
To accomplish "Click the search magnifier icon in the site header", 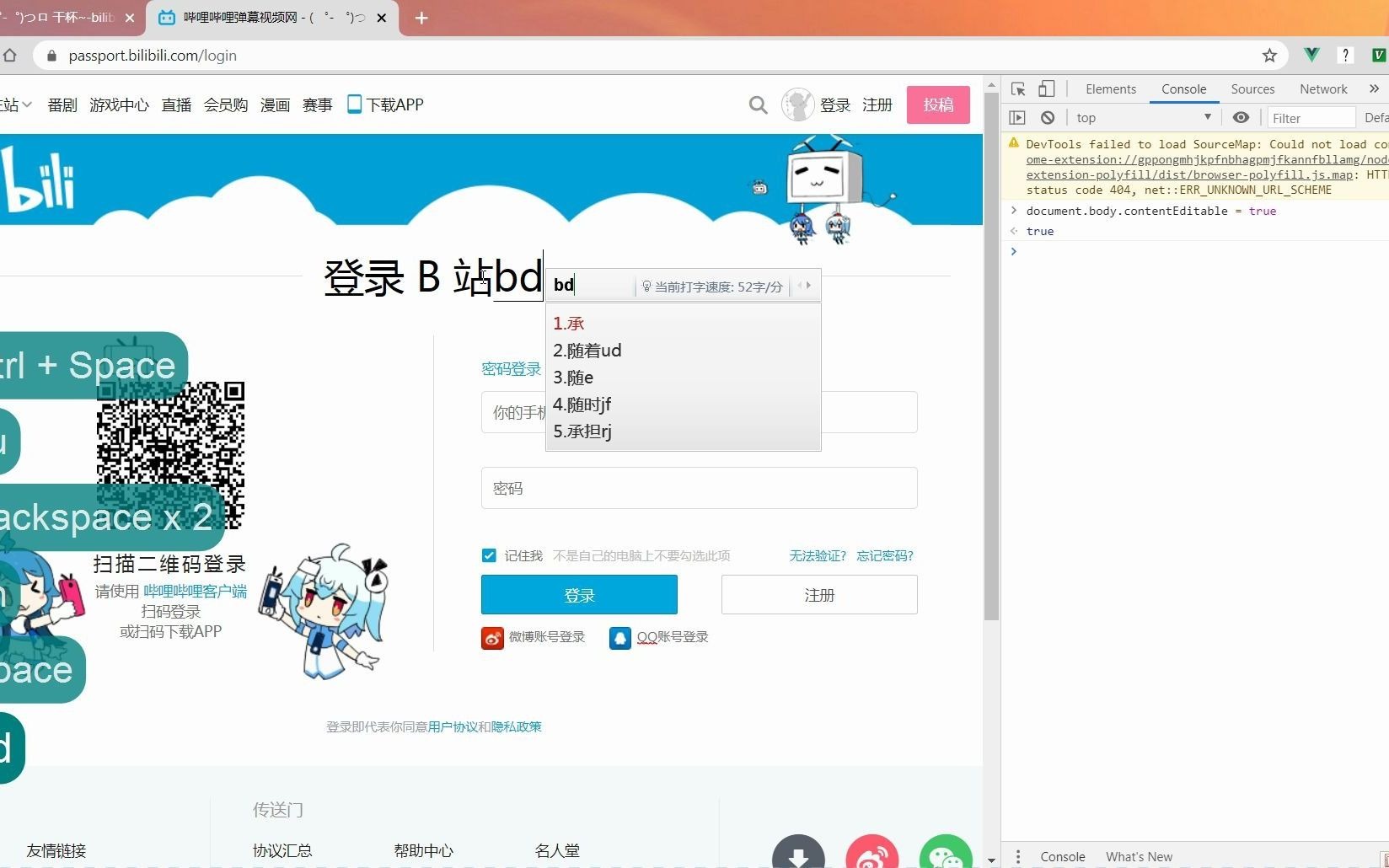I will pos(758,105).
